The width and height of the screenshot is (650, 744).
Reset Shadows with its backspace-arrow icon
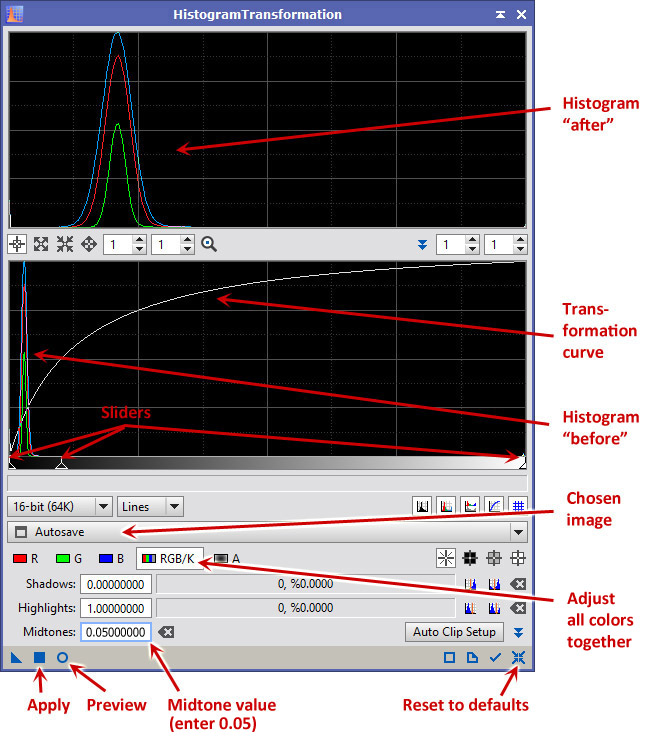(518, 584)
